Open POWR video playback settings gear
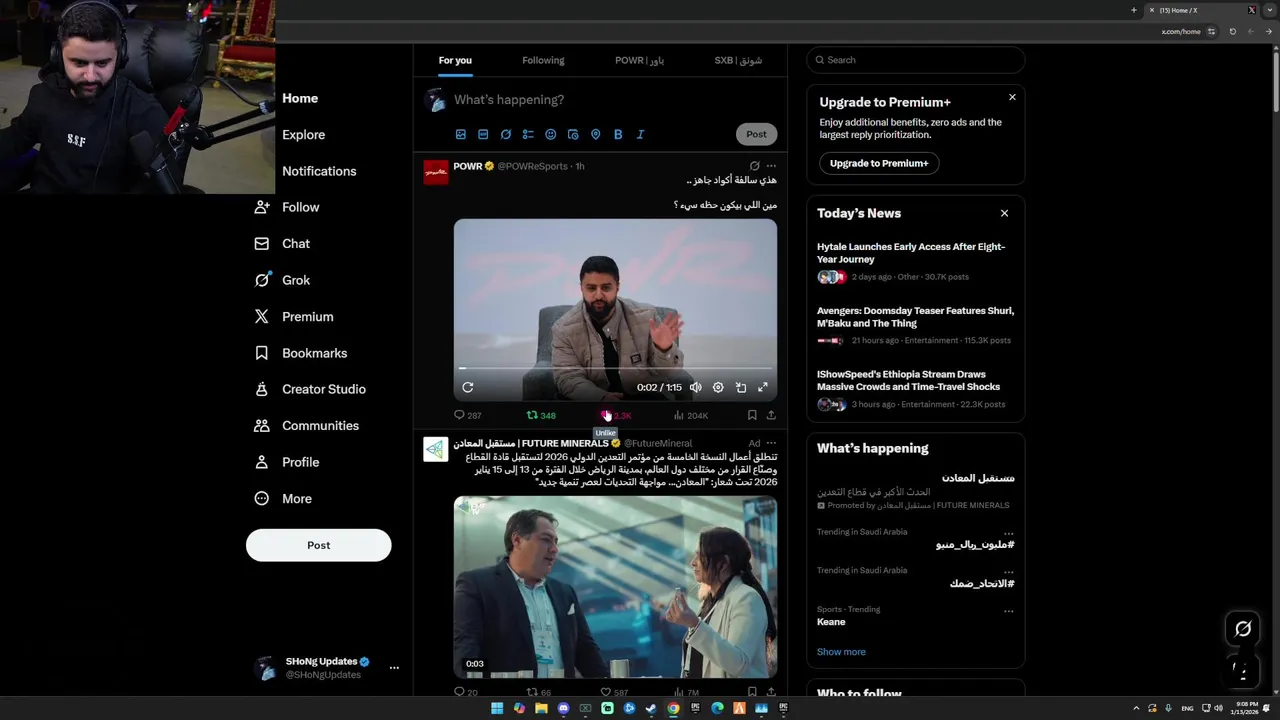Viewport: 1280px width, 720px height. pos(718,387)
